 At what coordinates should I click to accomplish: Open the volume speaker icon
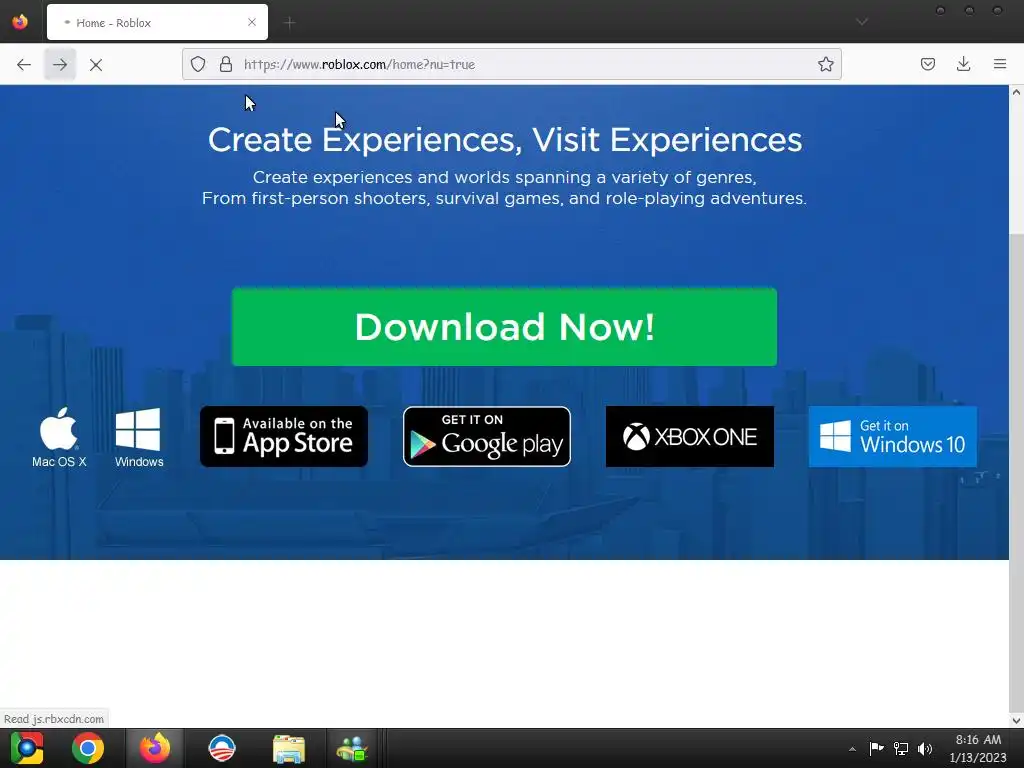(925, 748)
